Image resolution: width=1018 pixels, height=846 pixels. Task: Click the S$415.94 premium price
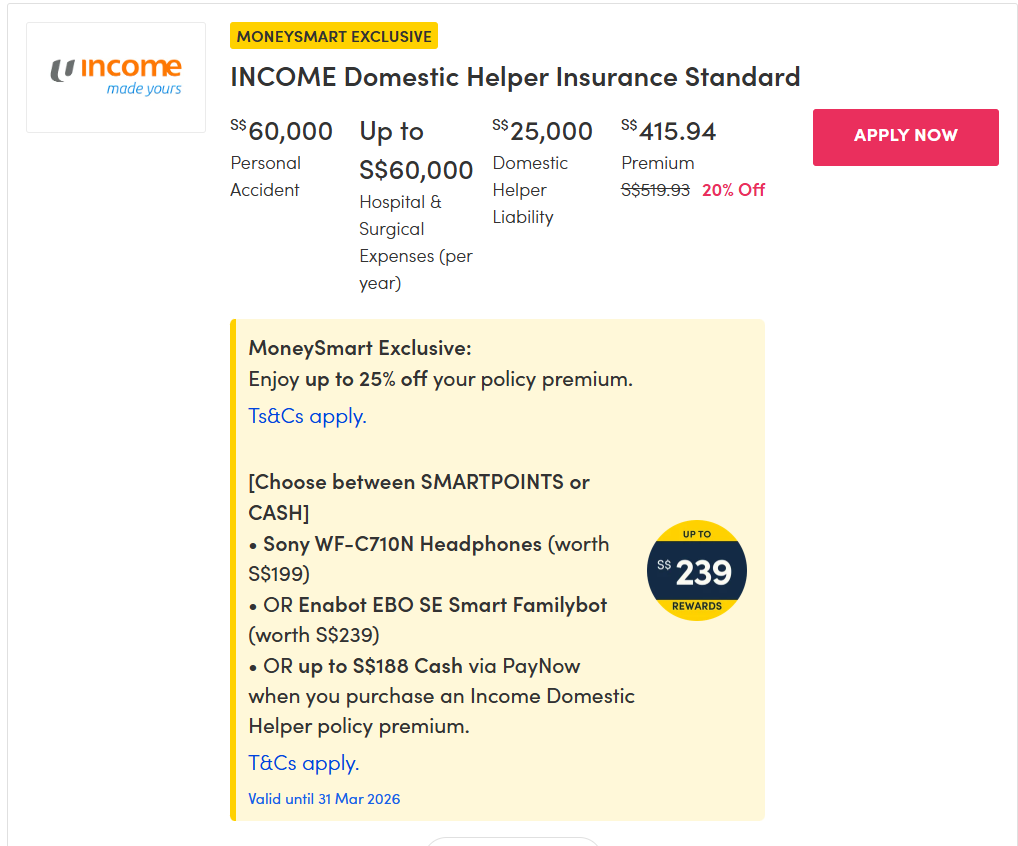tap(669, 131)
